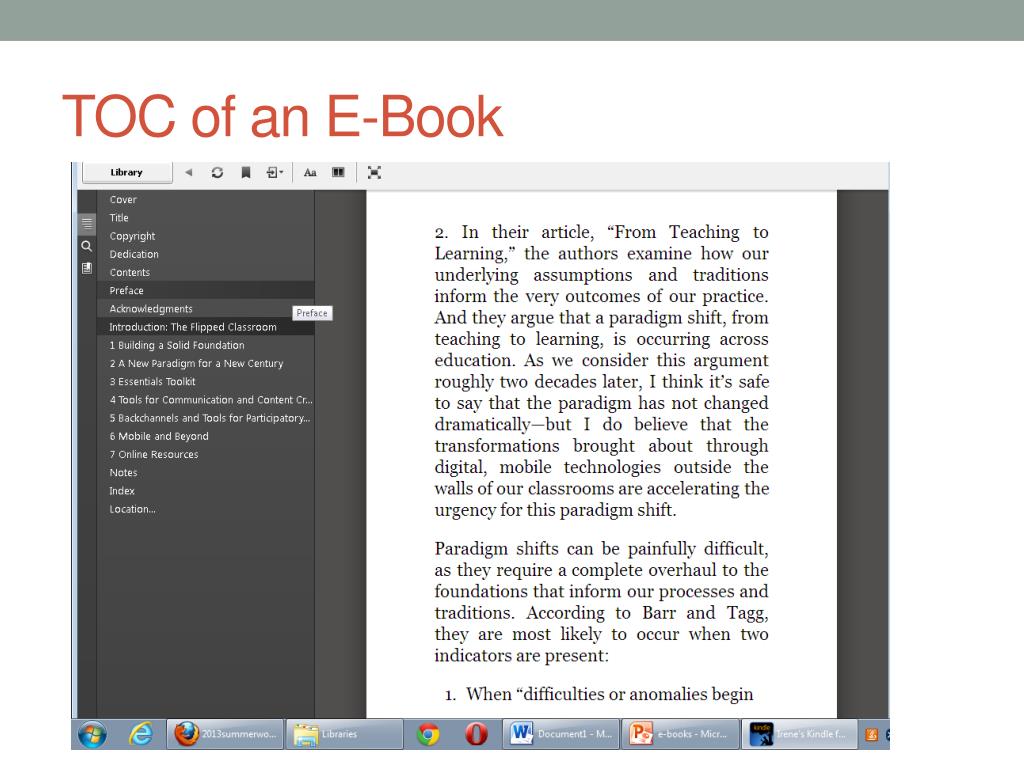This screenshot has width=1024, height=768.
Task: Jump to Cover in contents
Action: tap(206, 200)
